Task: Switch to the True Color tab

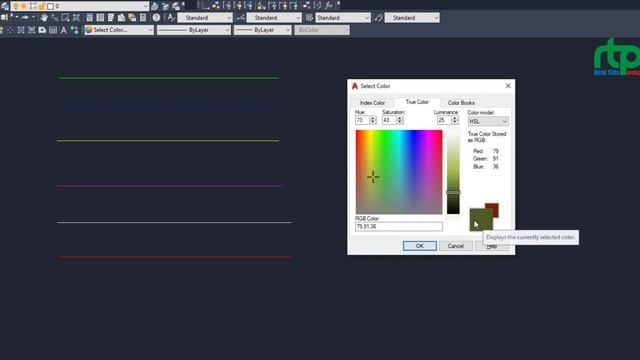Action: point(417,102)
